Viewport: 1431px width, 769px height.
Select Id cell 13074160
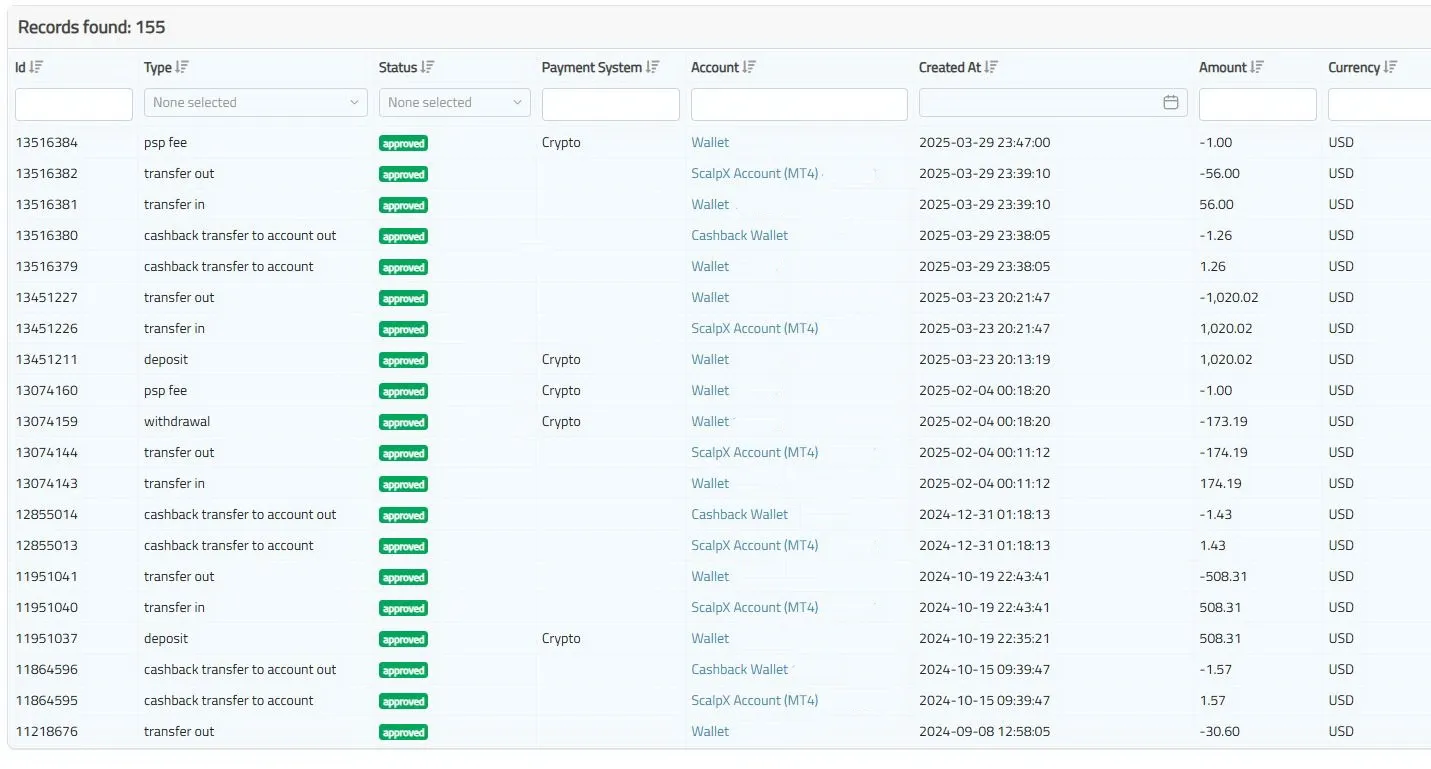coord(46,390)
